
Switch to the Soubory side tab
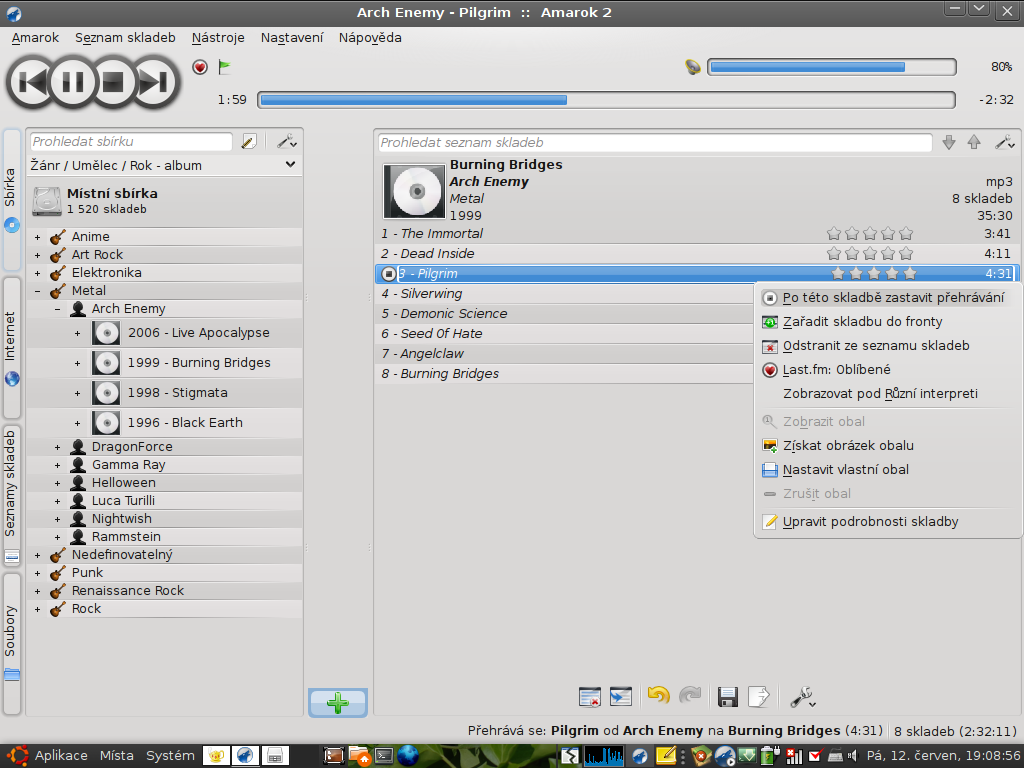pyautogui.click(x=11, y=643)
